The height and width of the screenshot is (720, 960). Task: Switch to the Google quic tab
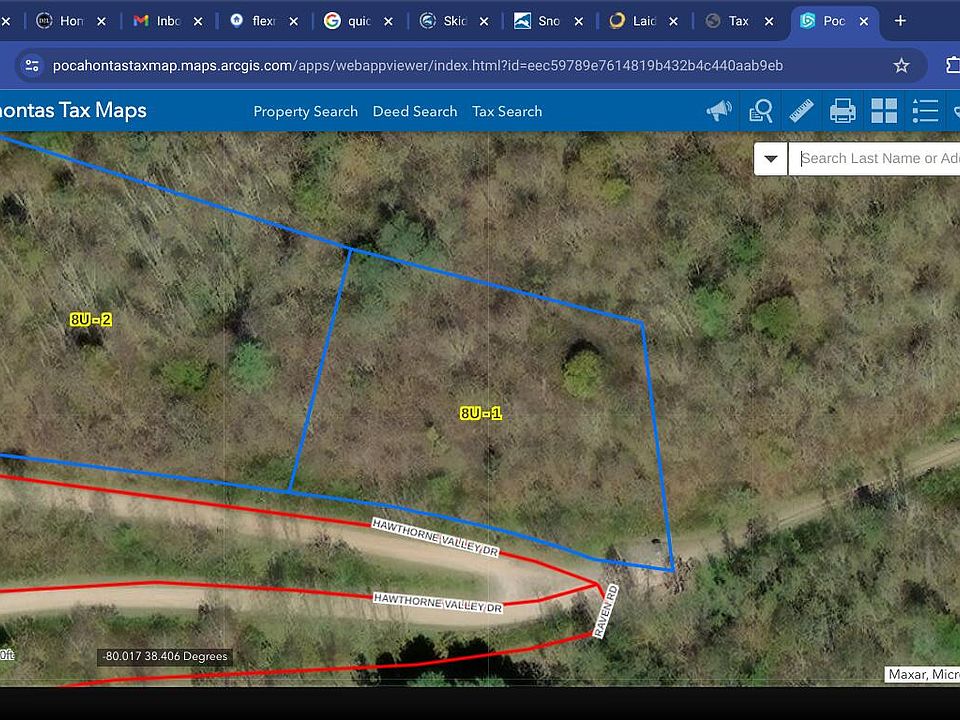350,21
